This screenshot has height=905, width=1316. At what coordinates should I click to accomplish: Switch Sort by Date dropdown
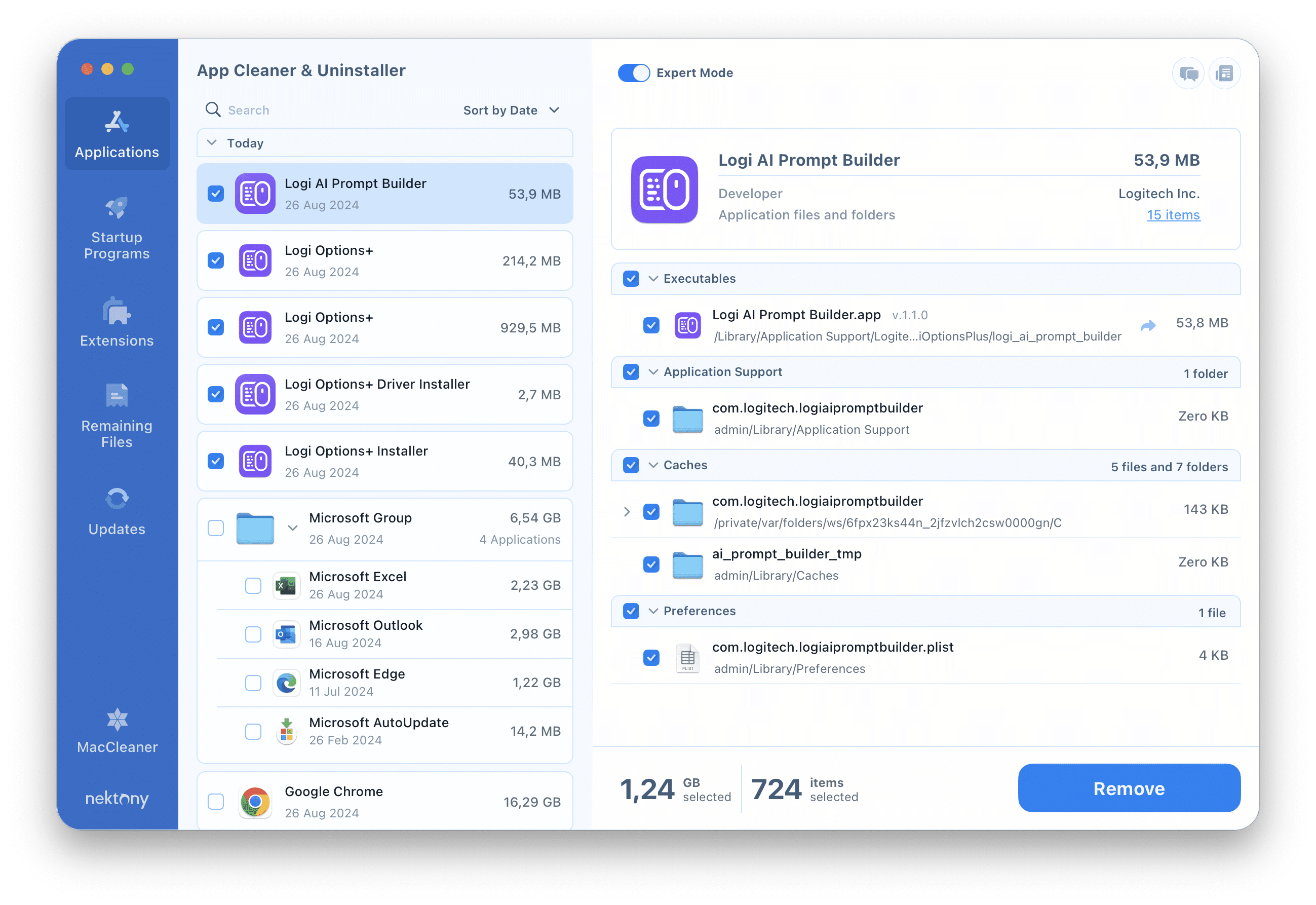click(510, 109)
